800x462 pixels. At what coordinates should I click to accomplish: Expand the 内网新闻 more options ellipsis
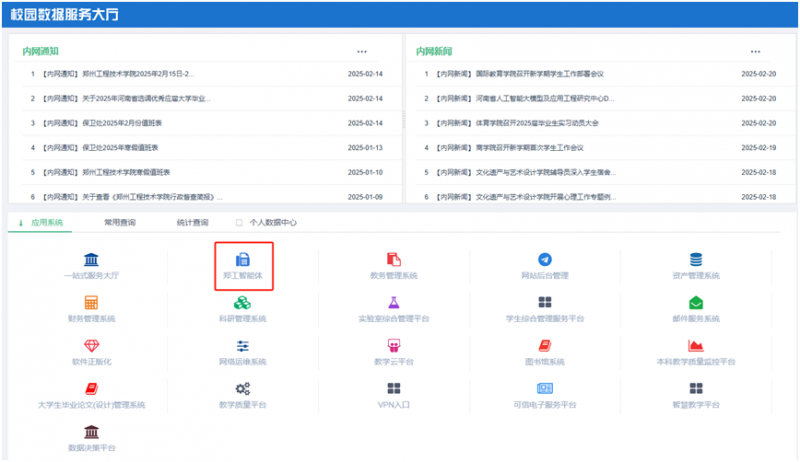[x=755, y=51]
